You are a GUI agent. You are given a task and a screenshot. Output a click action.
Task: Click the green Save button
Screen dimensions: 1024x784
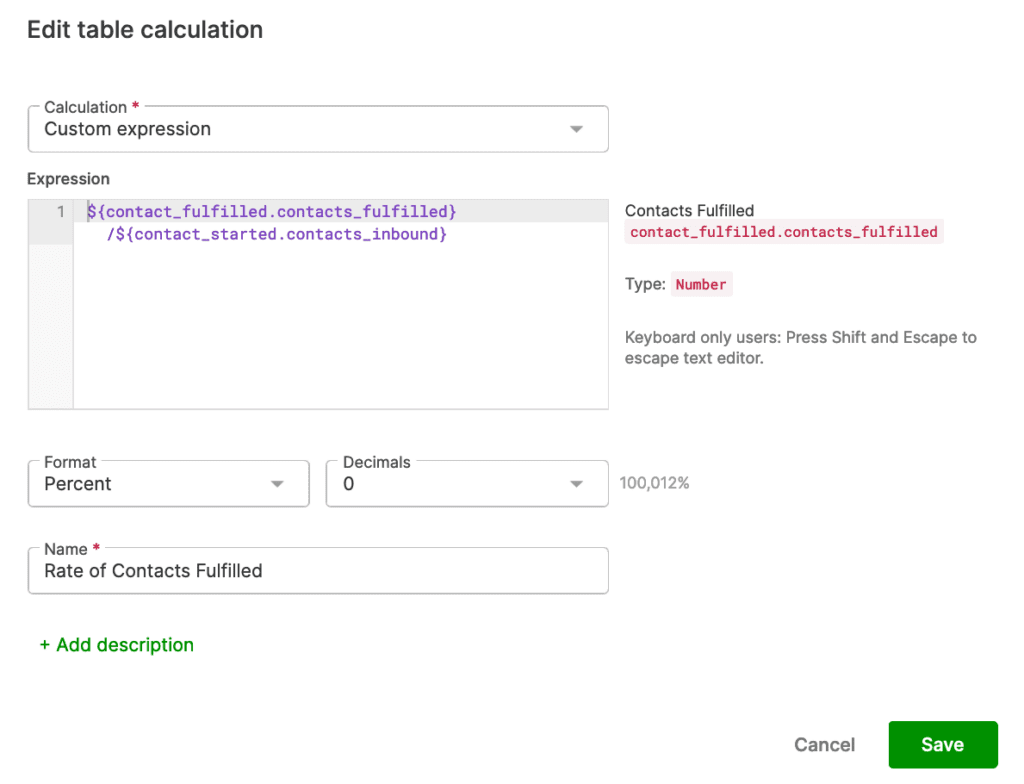click(942, 745)
